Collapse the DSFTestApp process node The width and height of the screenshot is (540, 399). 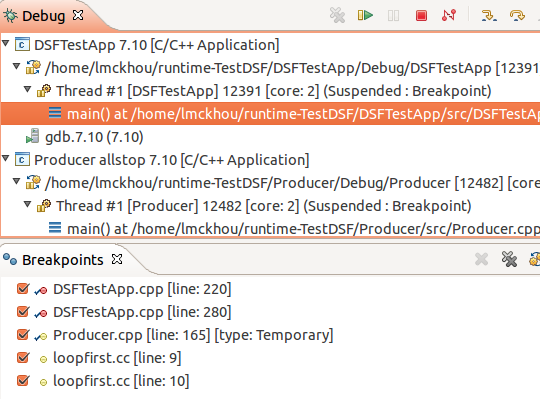(x=17, y=66)
